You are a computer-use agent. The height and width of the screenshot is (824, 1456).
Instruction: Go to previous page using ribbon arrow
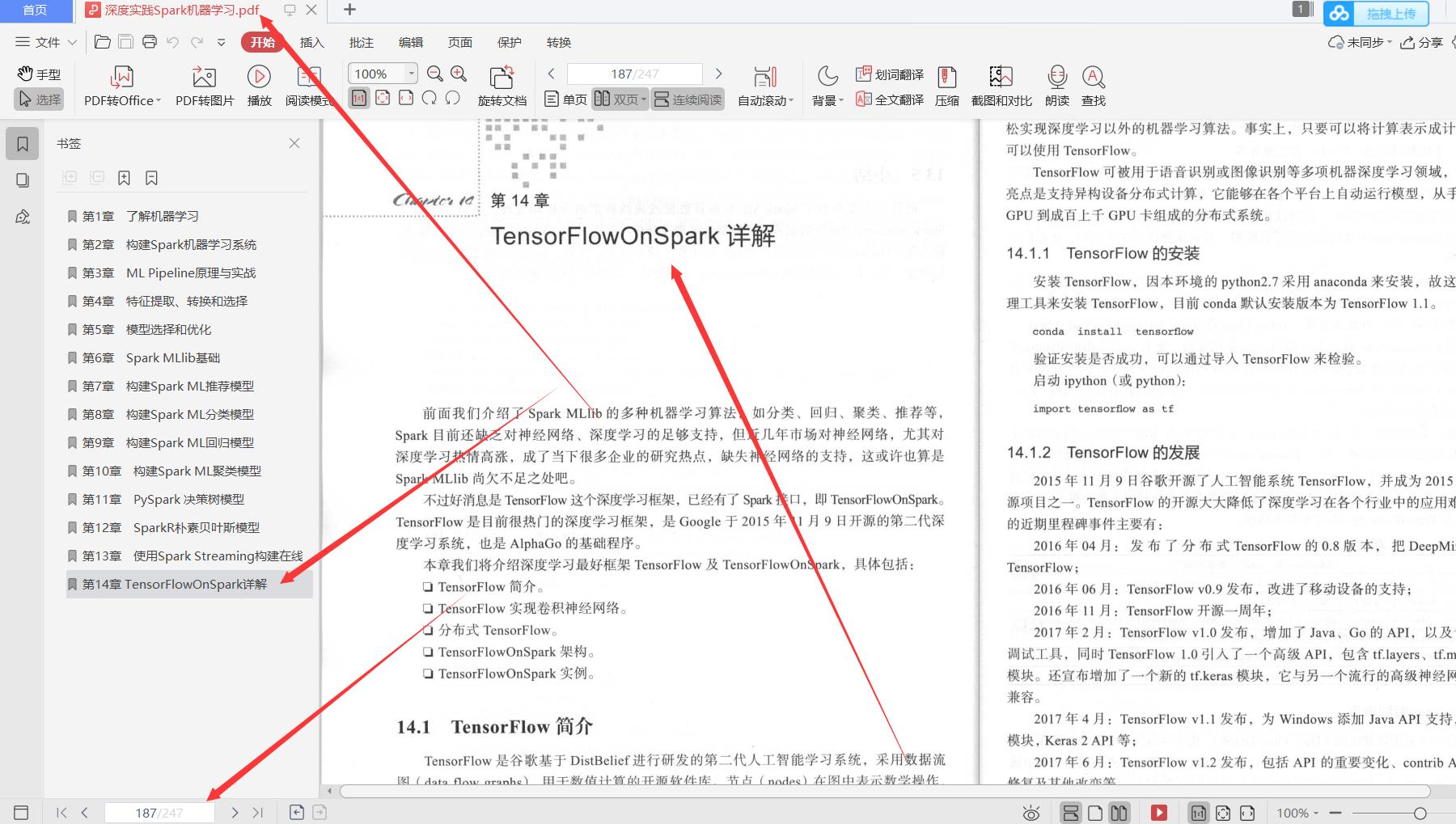point(552,74)
